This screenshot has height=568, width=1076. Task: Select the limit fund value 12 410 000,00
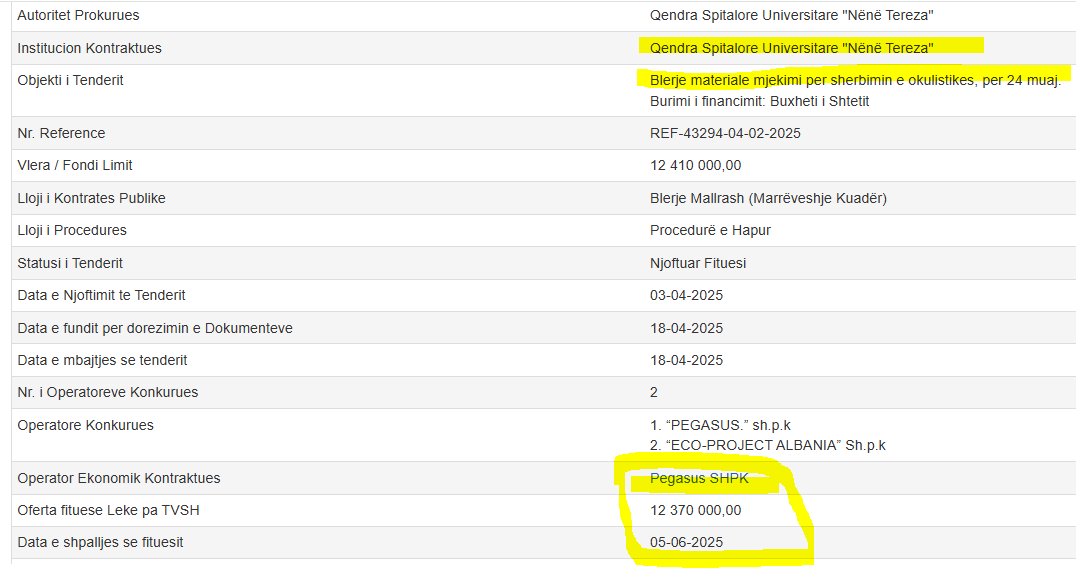pos(695,165)
